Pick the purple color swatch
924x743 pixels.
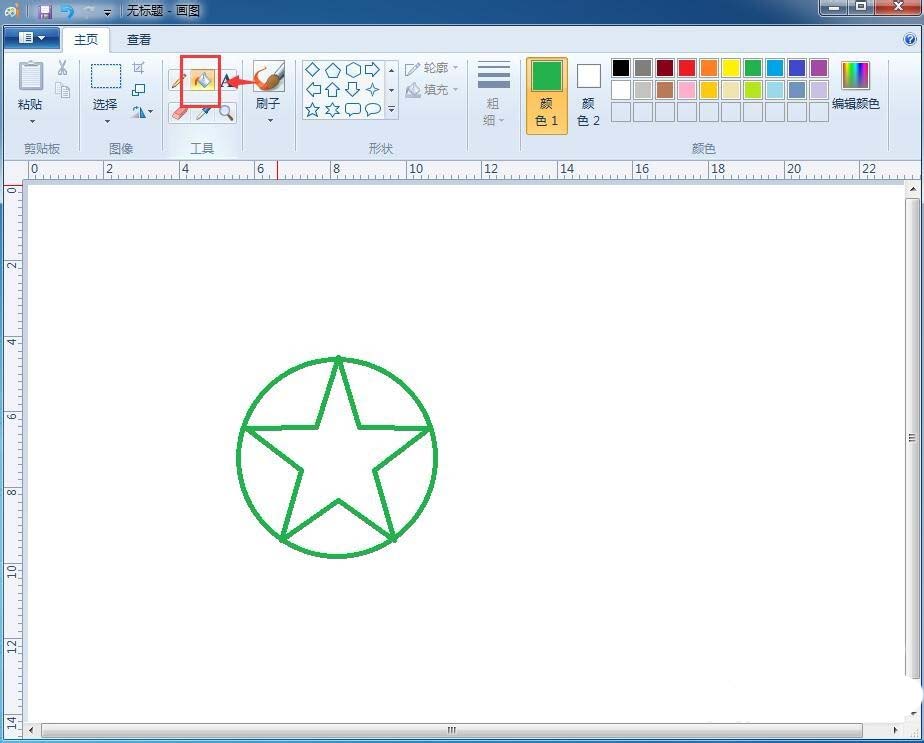[819, 68]
